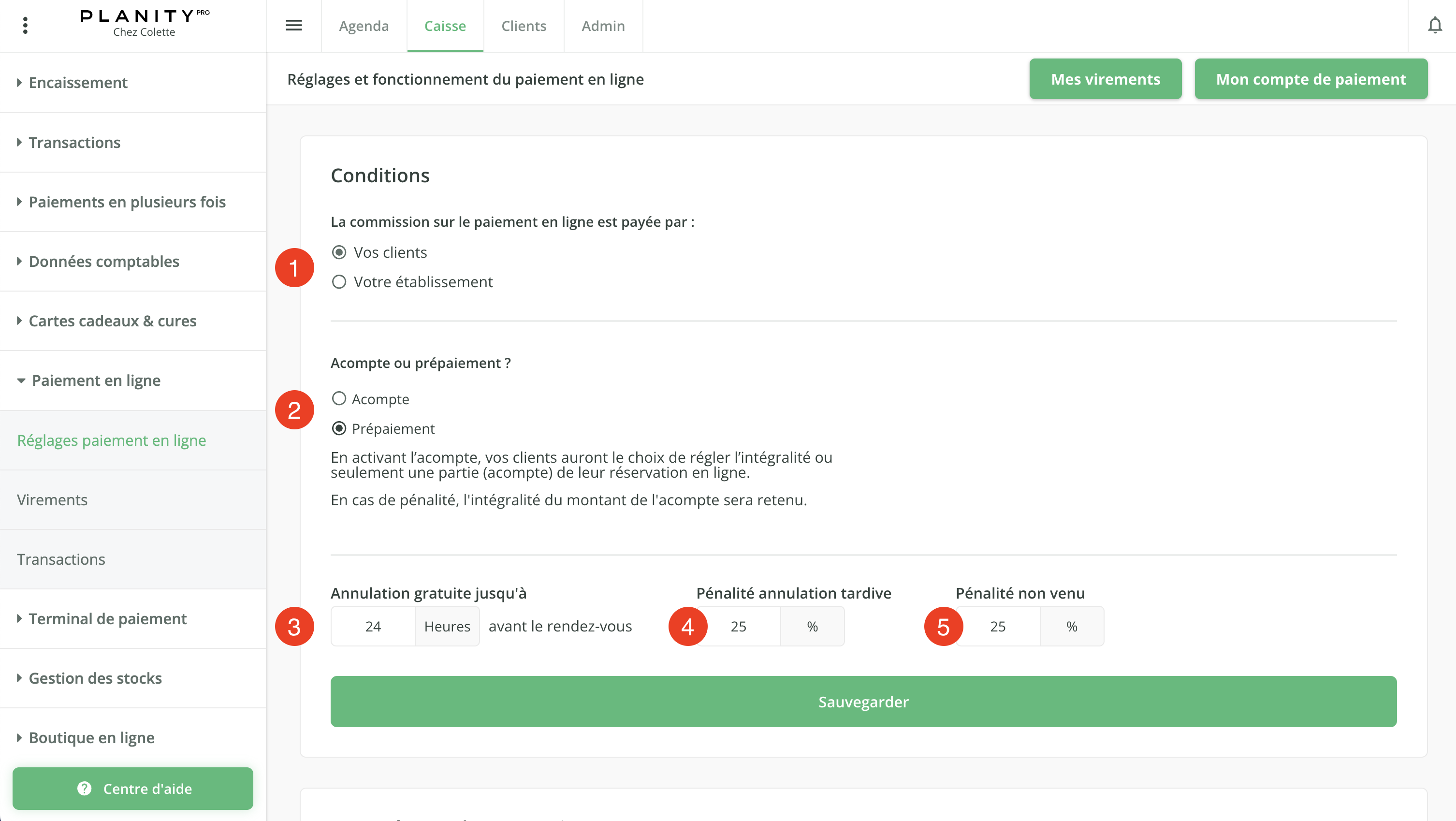Collapse the Paiement en ligne section

pyautogui.click(x=96, y=381)
